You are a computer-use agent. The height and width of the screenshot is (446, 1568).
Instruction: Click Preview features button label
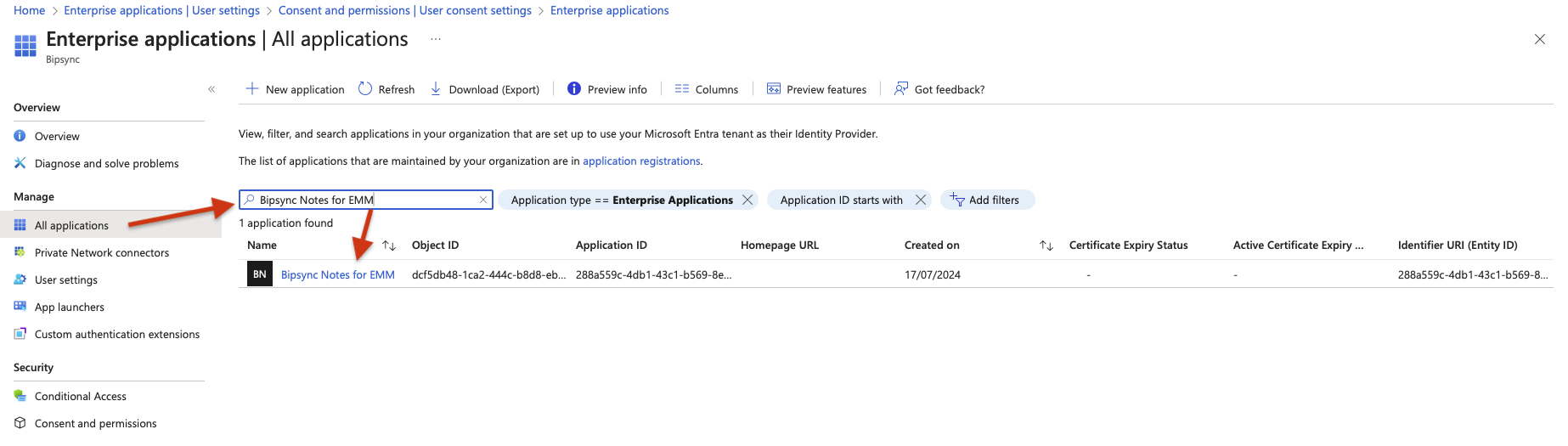click(826, 89)
